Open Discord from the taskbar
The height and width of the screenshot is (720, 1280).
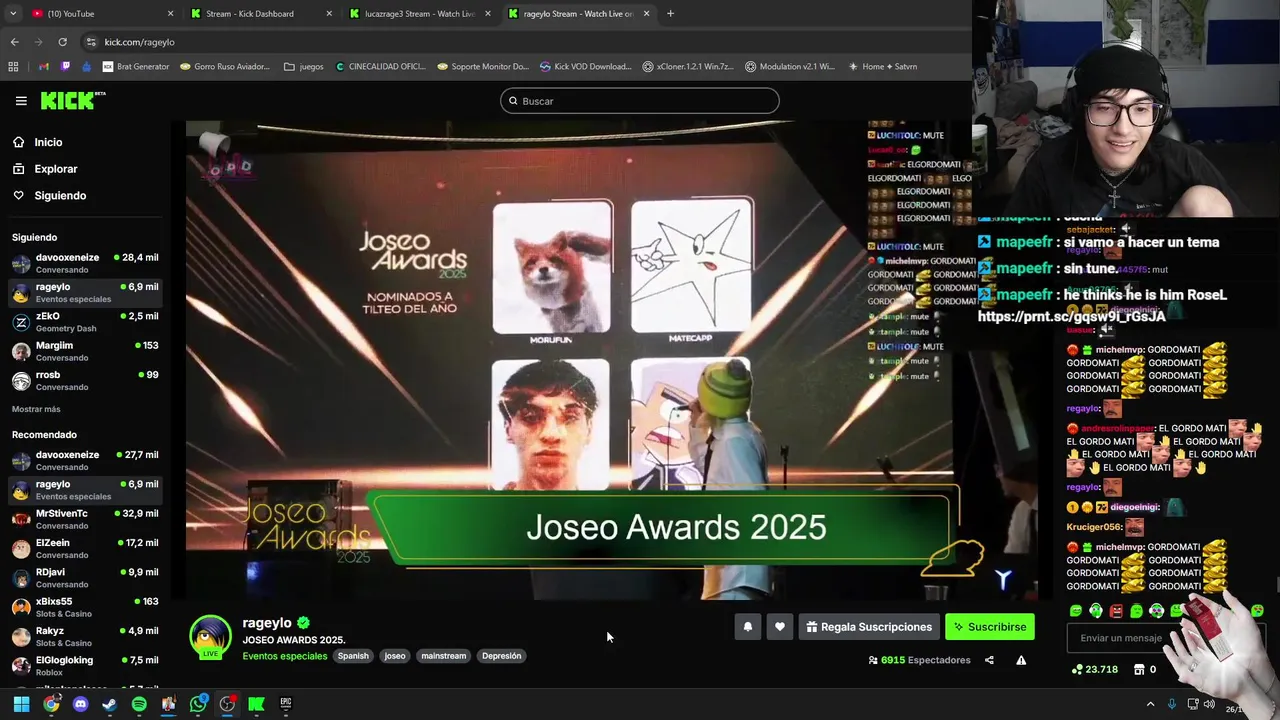tap(80, 704)
